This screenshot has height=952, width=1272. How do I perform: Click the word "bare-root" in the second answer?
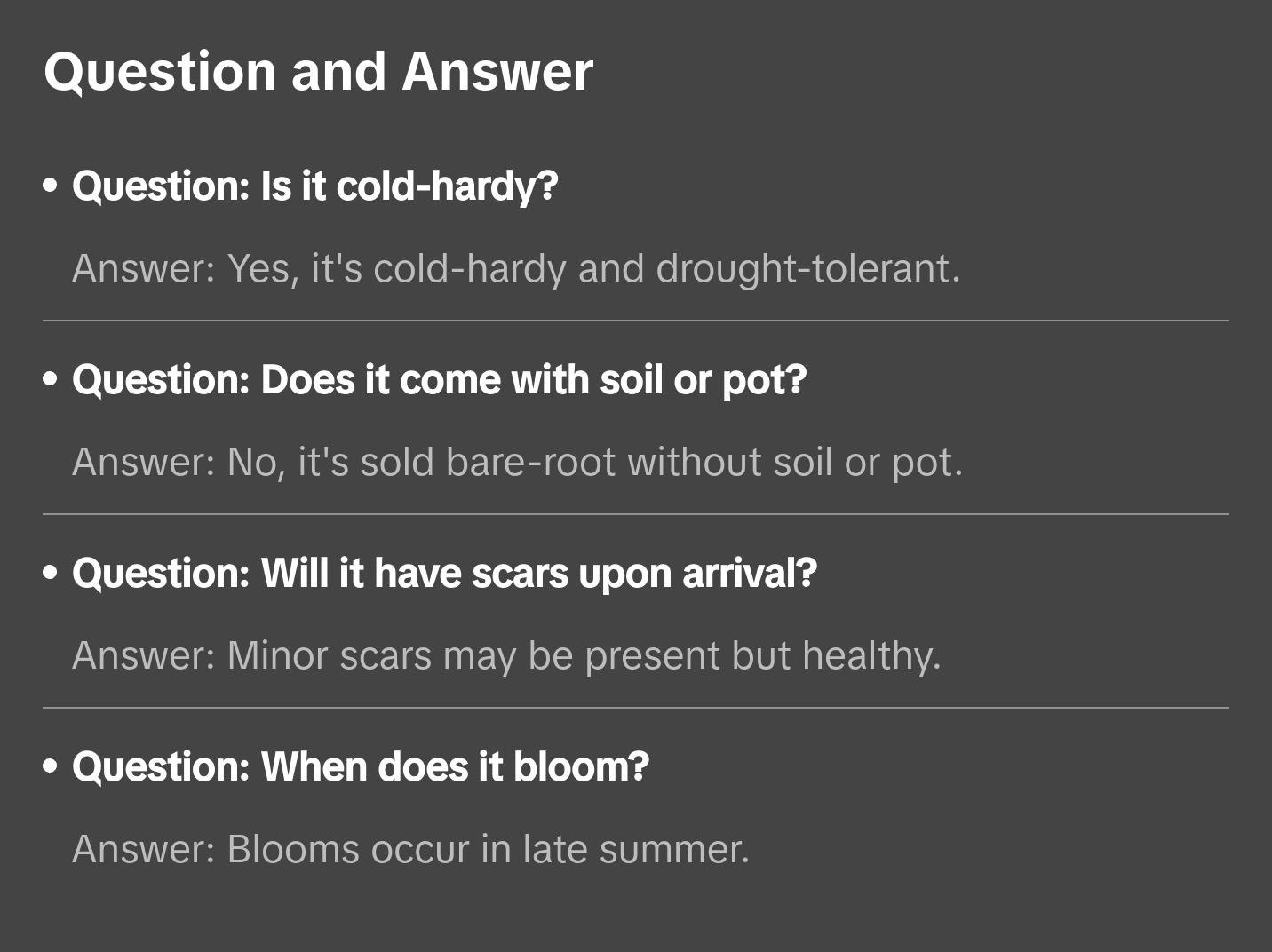pyautogui.click(x=530, y=463)
